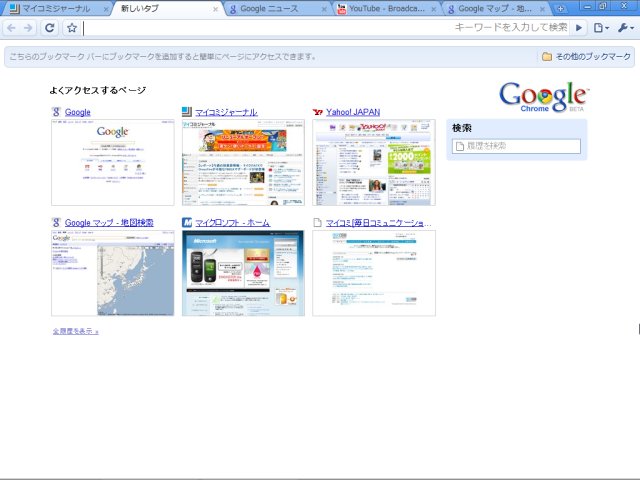The image size is (640, 480).
Task: Open the wrench tools menu
Action: (x=625, y=28)
